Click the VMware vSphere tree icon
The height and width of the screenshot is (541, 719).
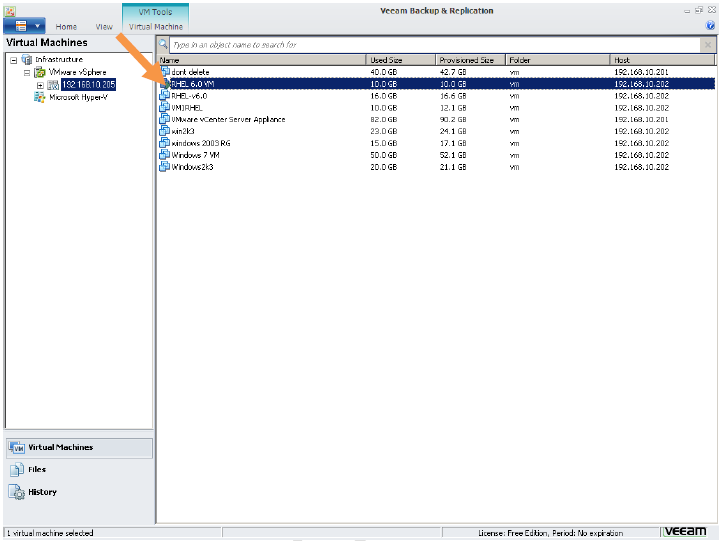pyautogui.click(x=40, y=72)
